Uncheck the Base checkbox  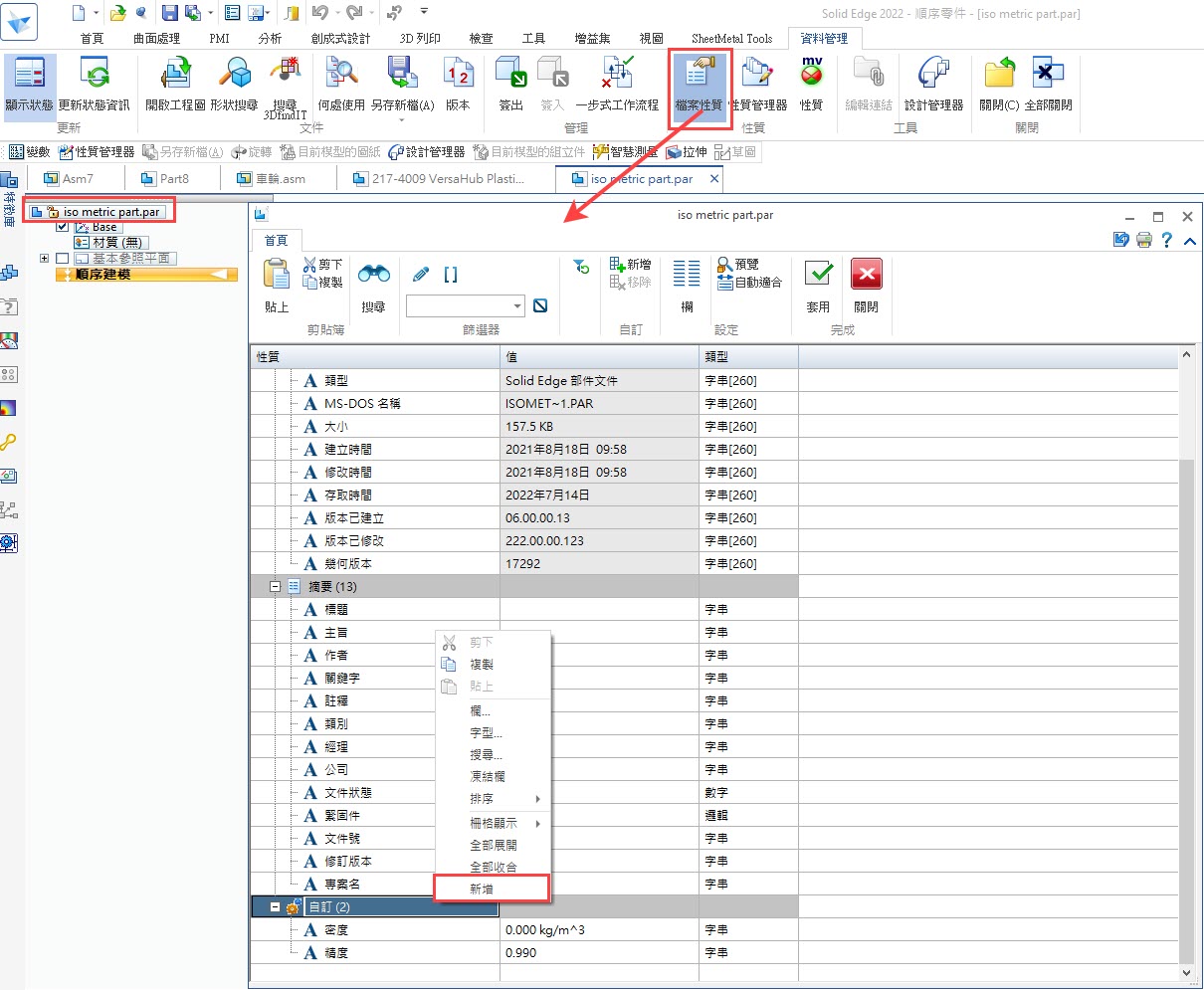pyautogui.click(x=63, y=227)
